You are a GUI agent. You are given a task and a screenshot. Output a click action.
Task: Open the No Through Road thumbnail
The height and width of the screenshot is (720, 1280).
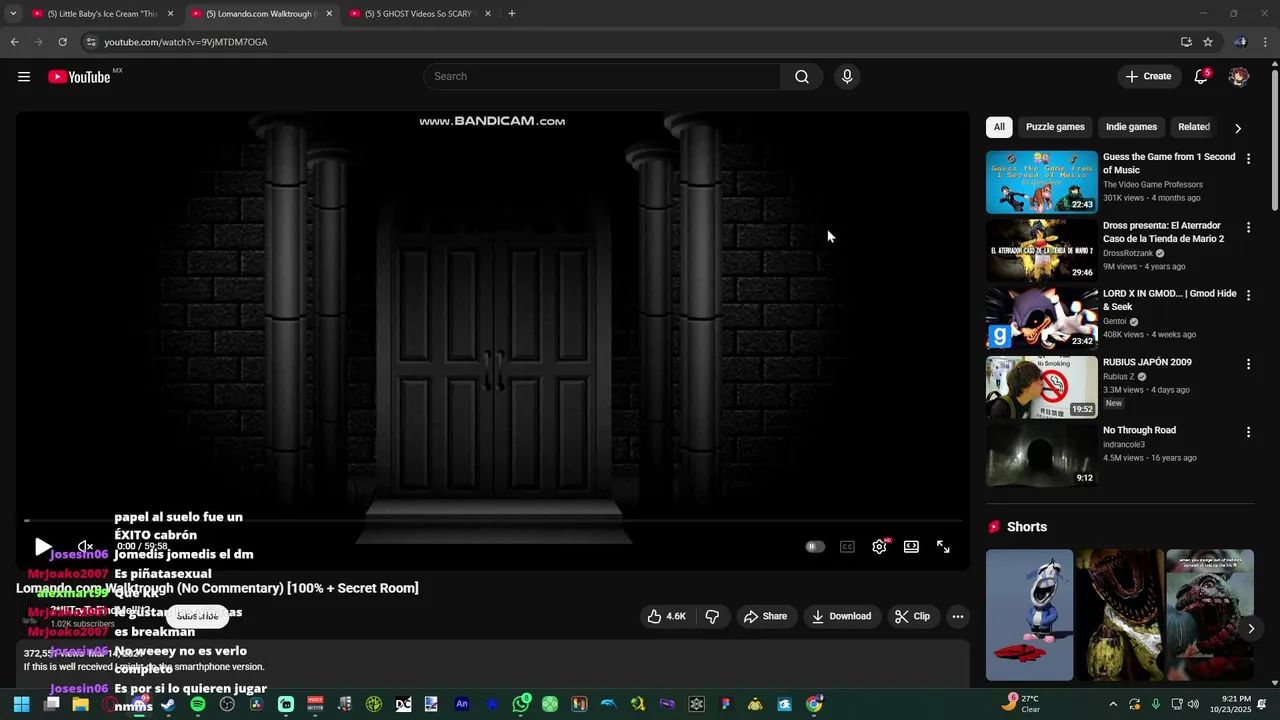[x=1042, y=455]
